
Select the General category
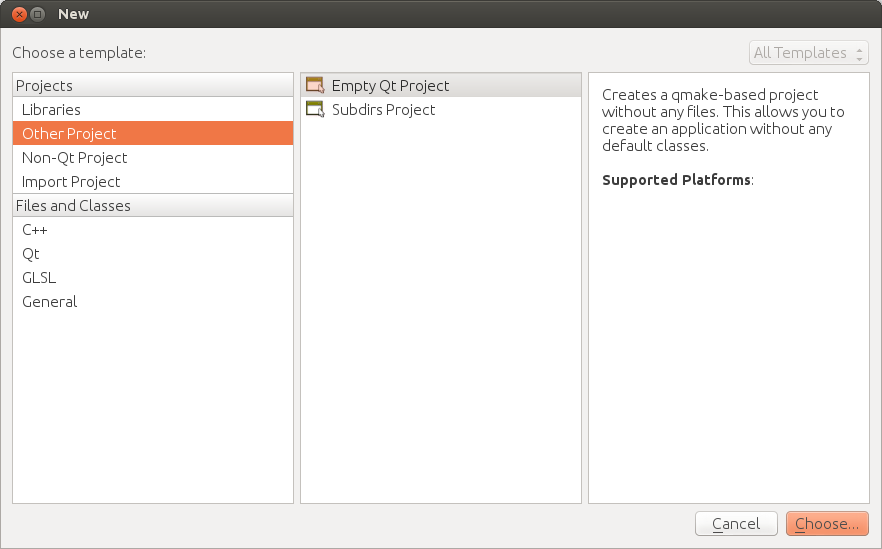pos(49,302)
